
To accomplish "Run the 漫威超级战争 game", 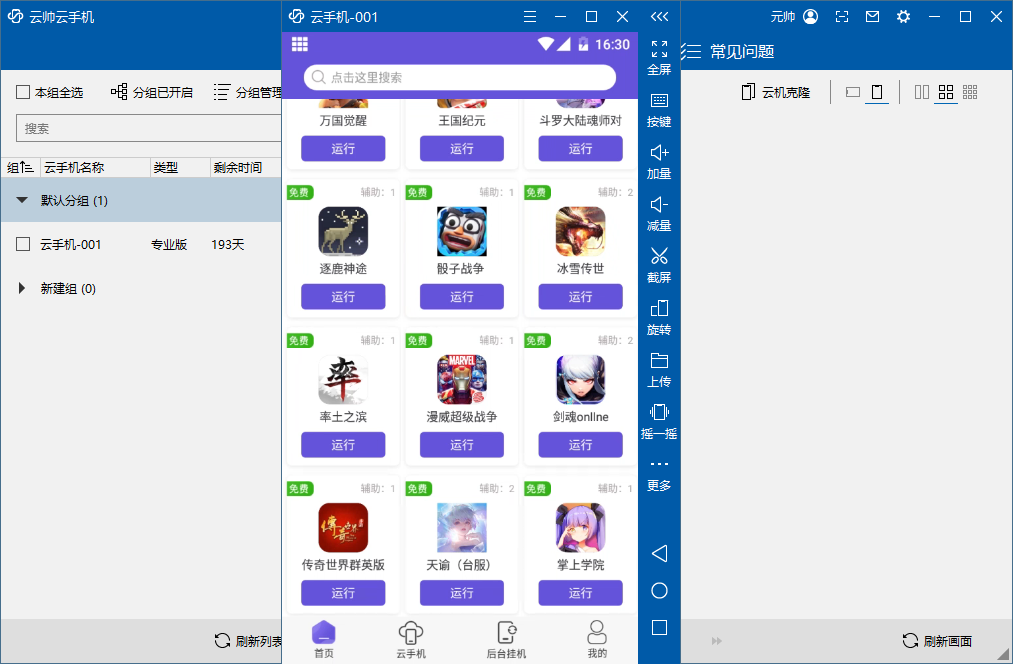I will tap(462, 444).
